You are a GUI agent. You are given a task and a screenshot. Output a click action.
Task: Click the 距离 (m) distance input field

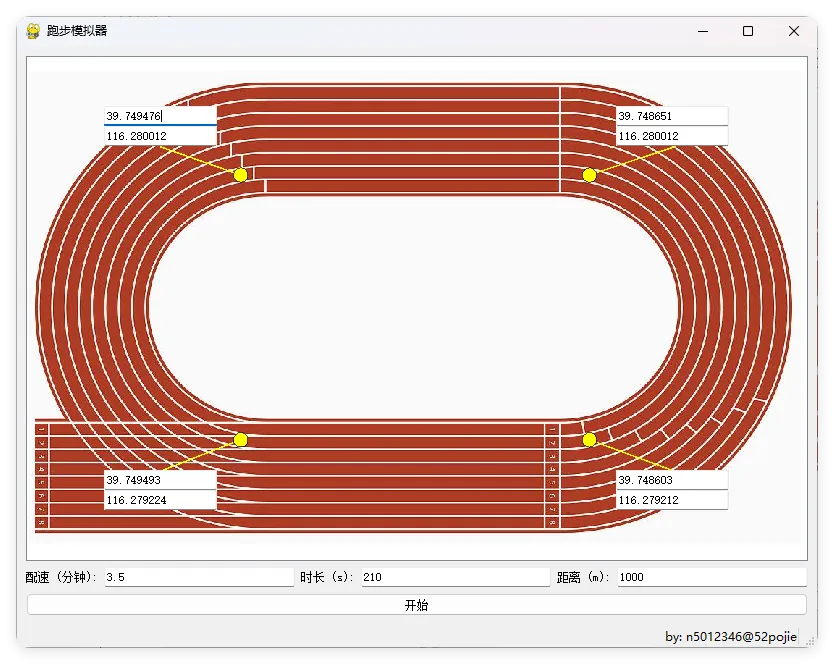711,577
